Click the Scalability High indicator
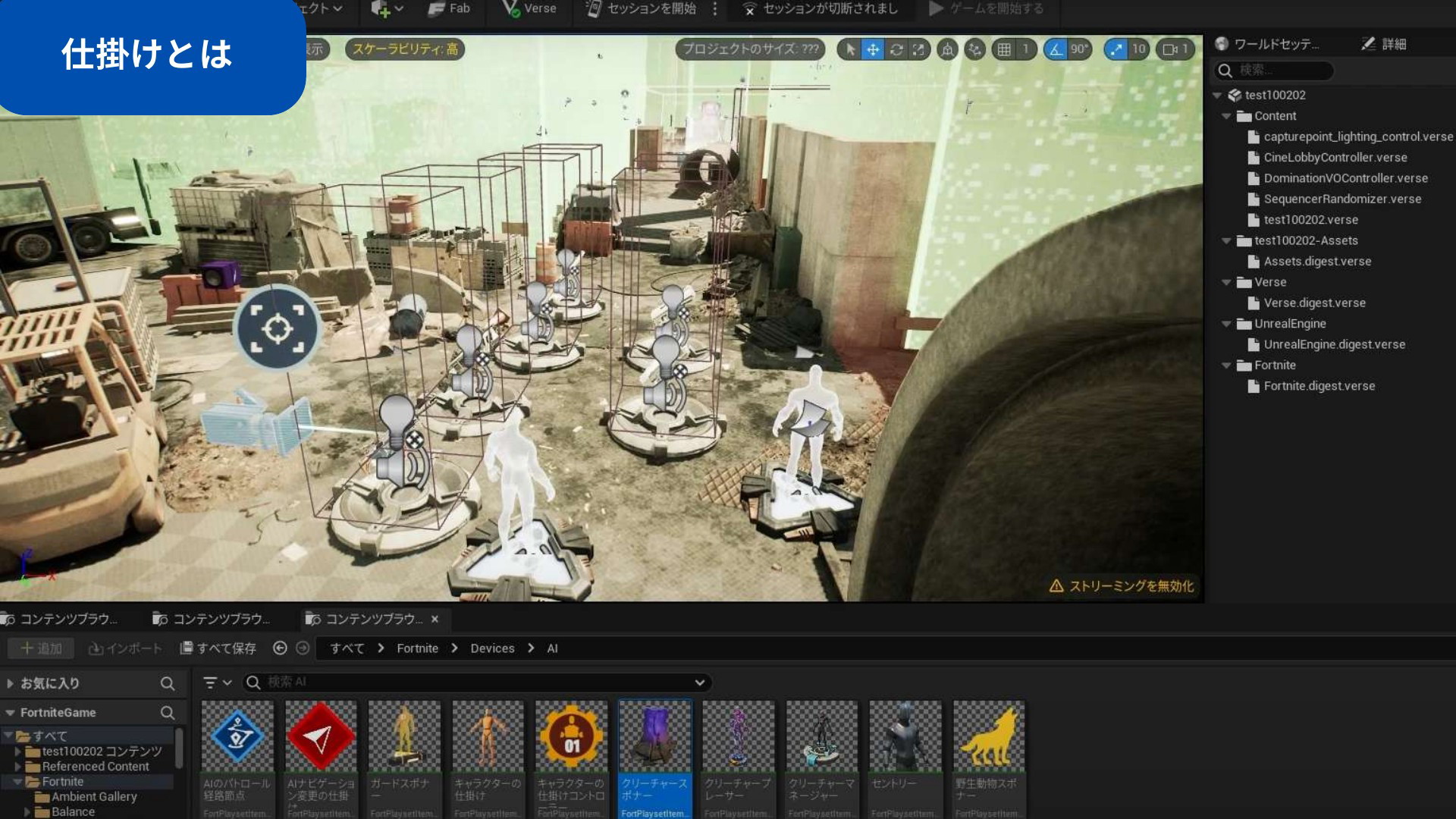The width and height of the screenshot is (1456, 819). point(405,49)
